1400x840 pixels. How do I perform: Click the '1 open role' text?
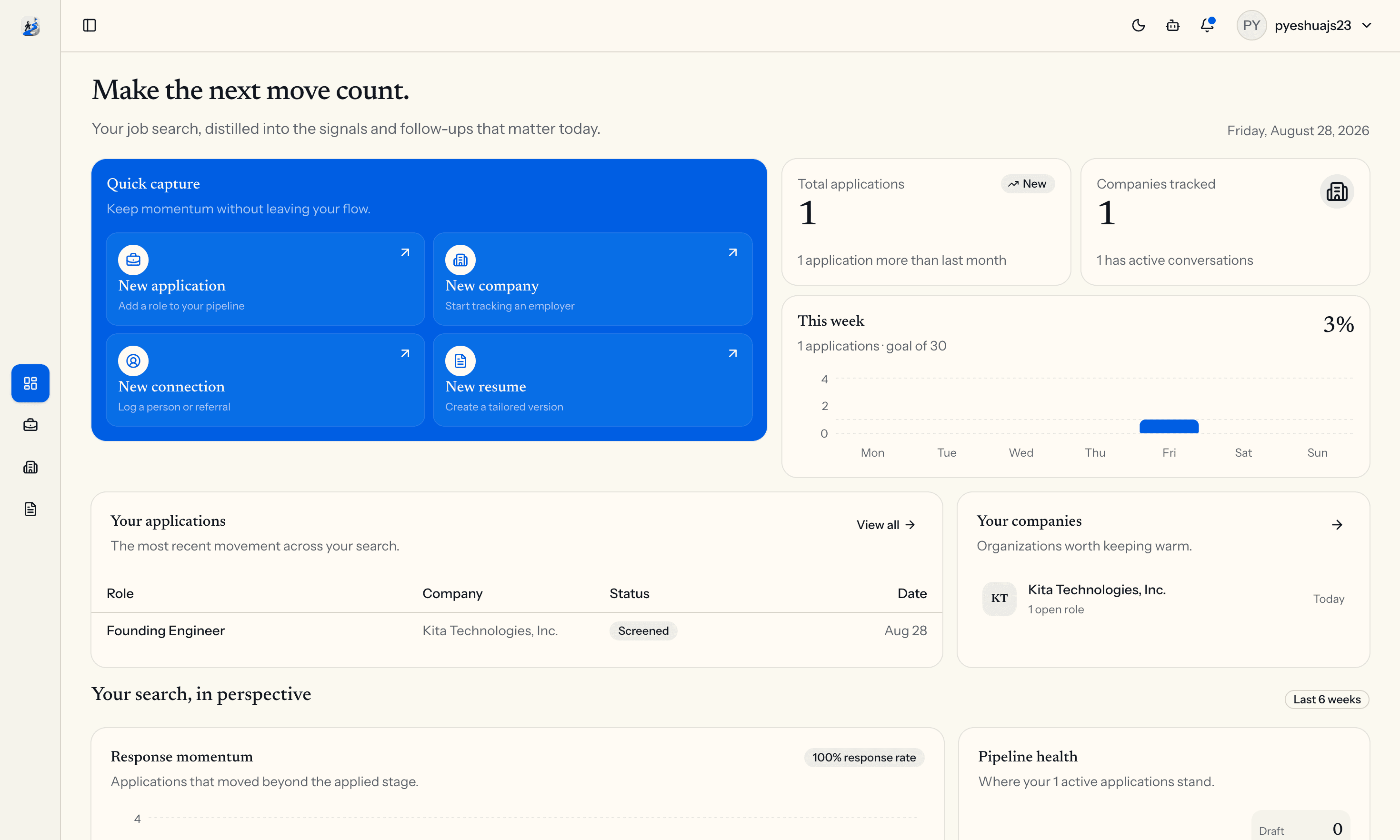tap(1055, 610)
